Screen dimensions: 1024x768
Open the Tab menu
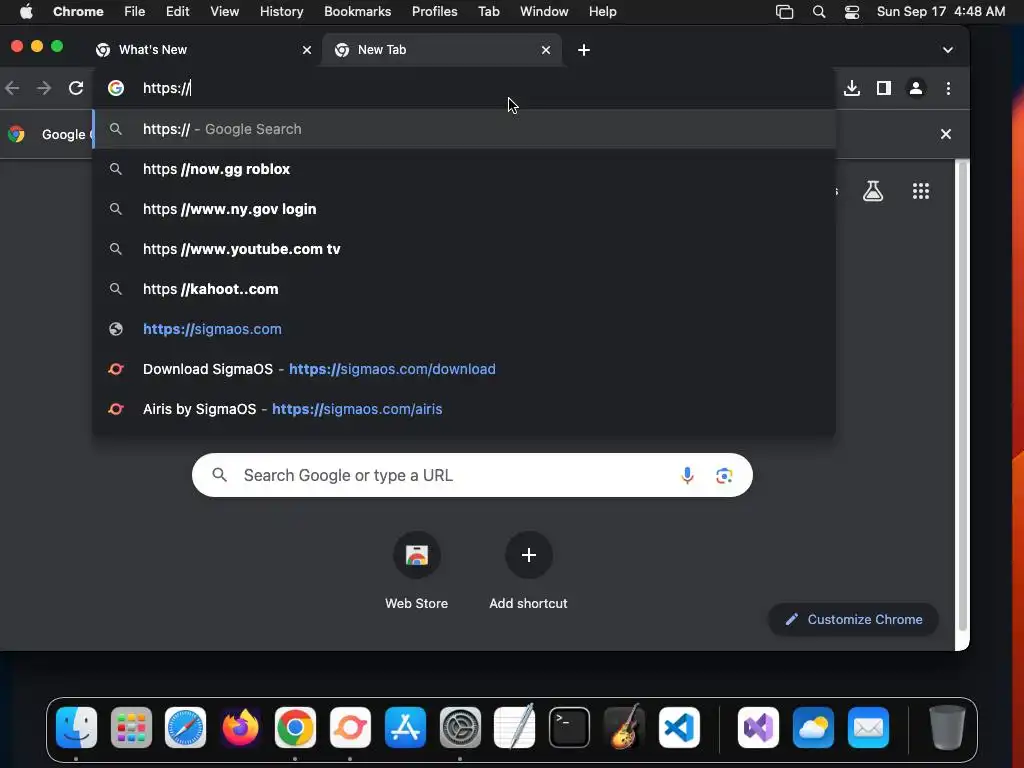coord(488,11)
